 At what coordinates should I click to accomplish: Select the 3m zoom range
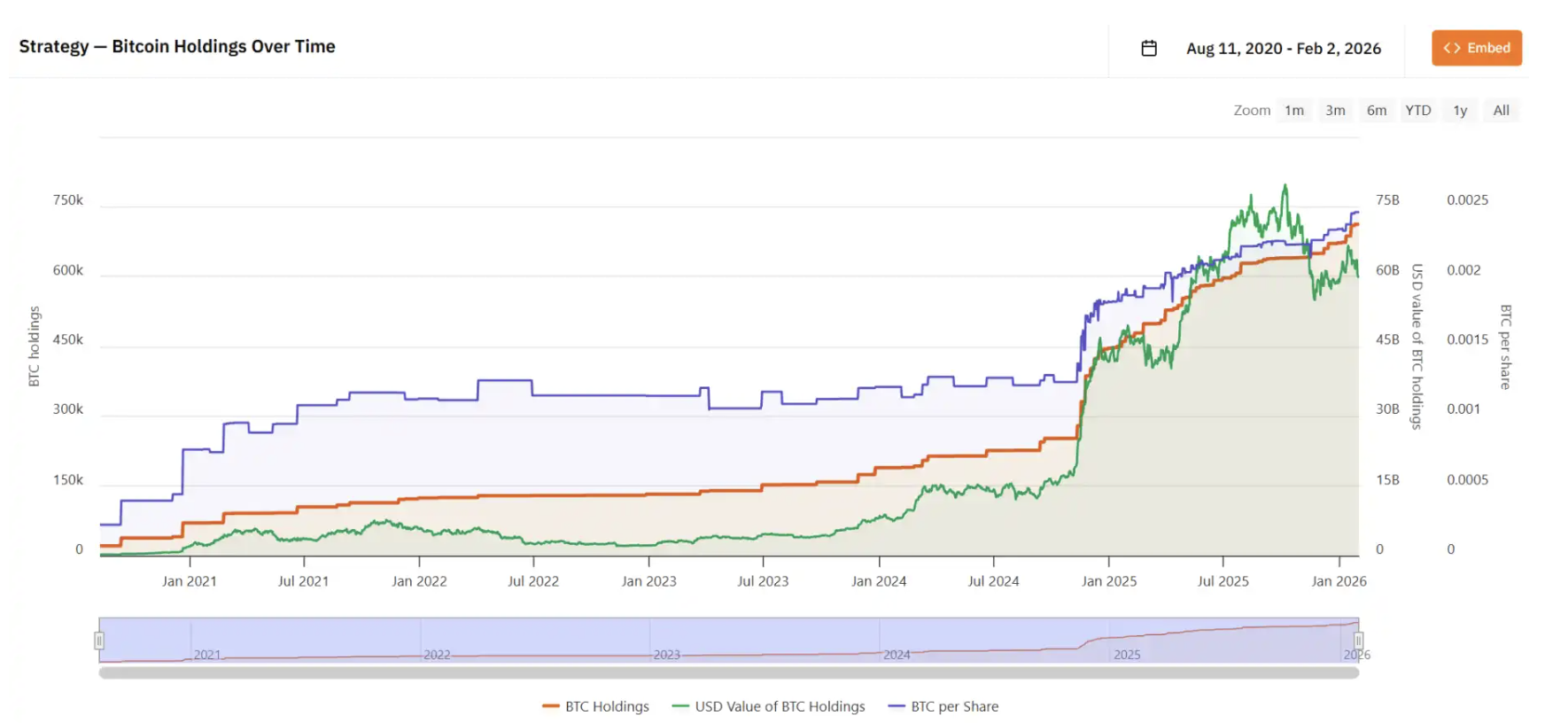(1334, 110)
